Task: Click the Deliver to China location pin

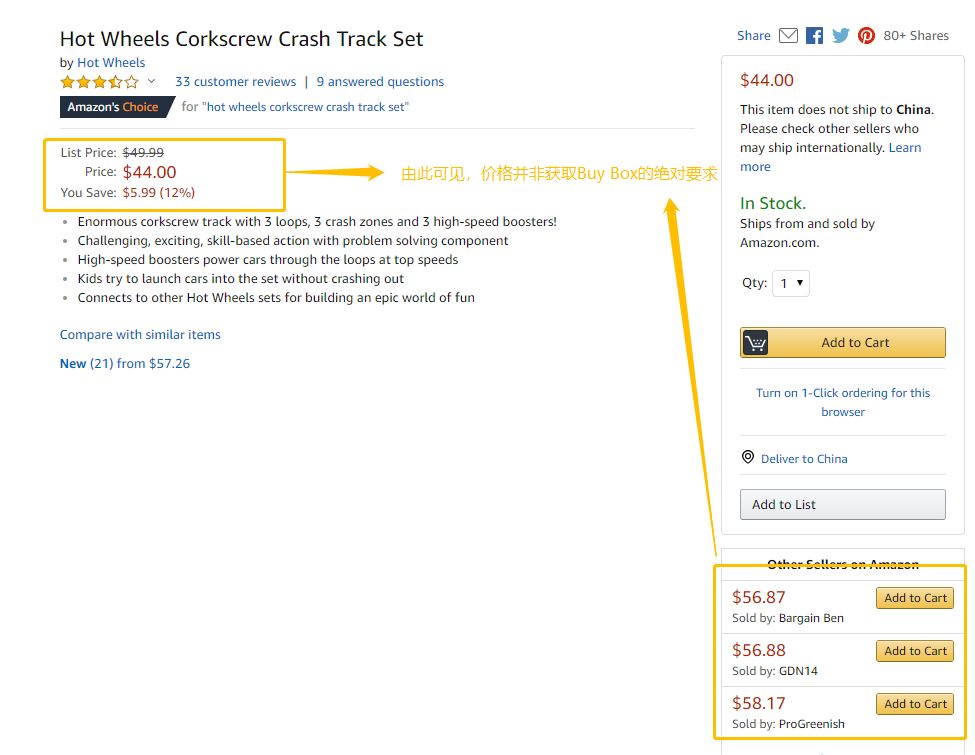Action: (747, 458)
